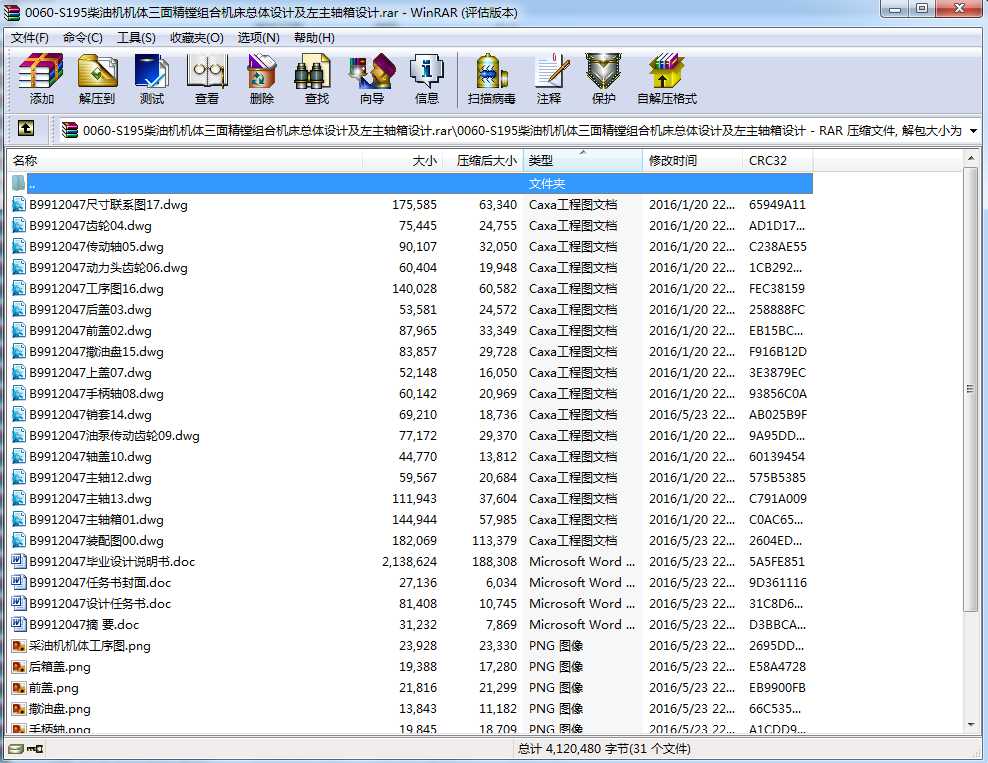Select file B9912047主轴12.dwg

(90, 477)
